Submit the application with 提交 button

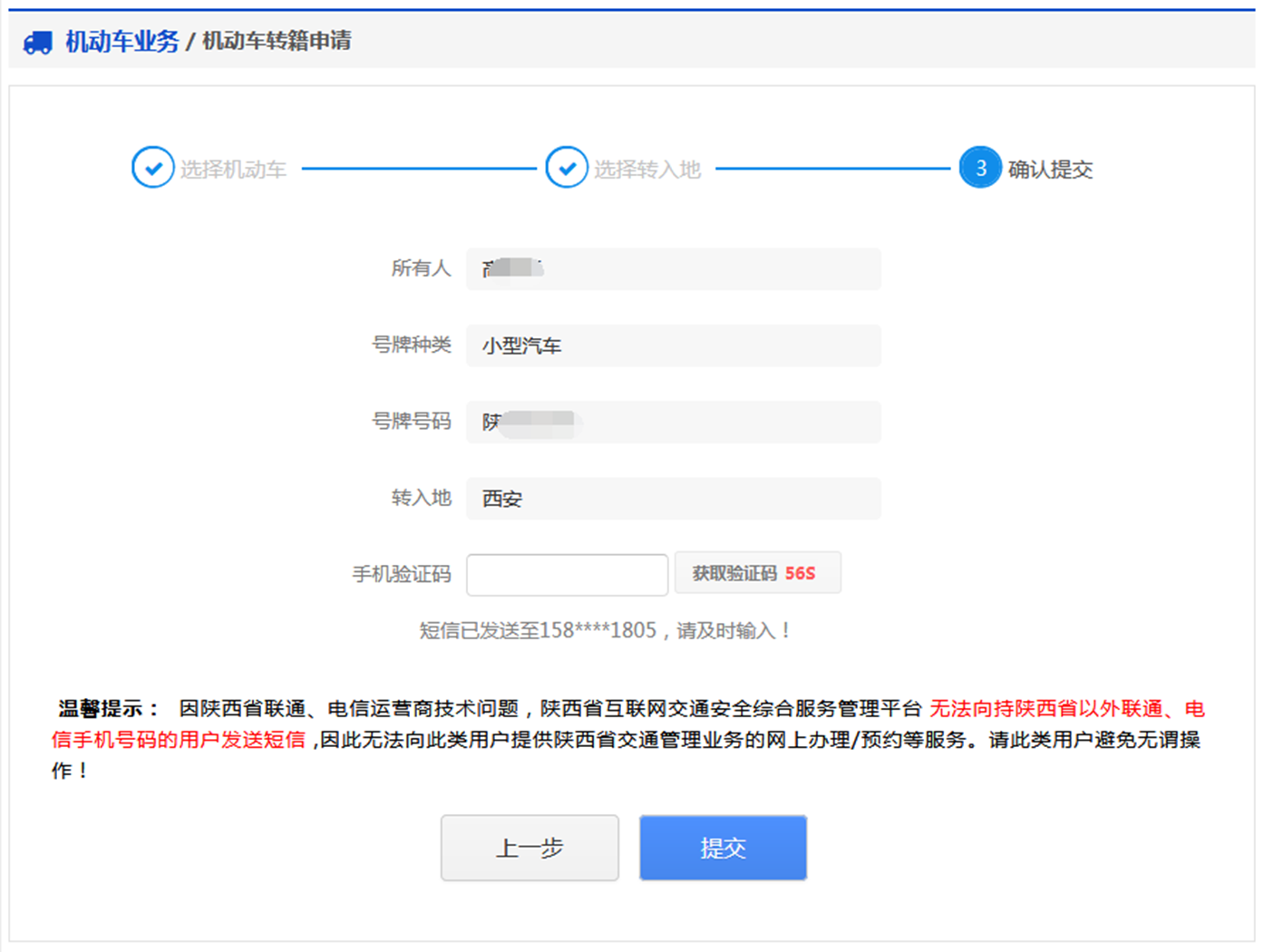coord(723,848)
